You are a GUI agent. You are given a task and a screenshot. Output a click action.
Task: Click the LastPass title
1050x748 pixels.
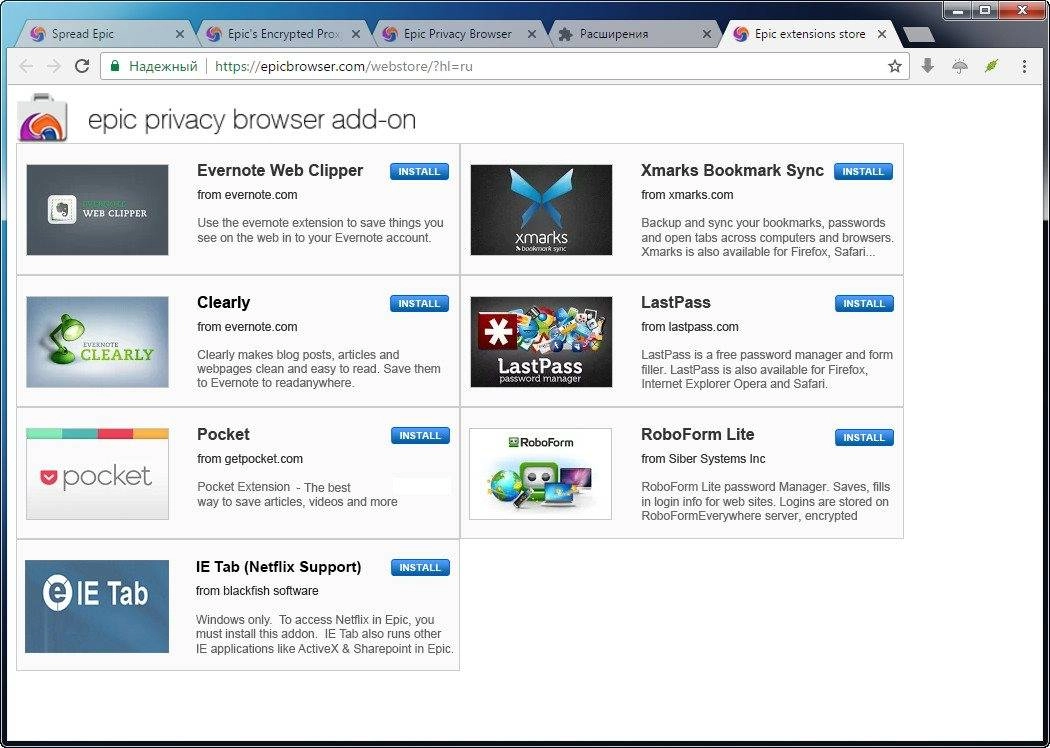click(676, 302)
